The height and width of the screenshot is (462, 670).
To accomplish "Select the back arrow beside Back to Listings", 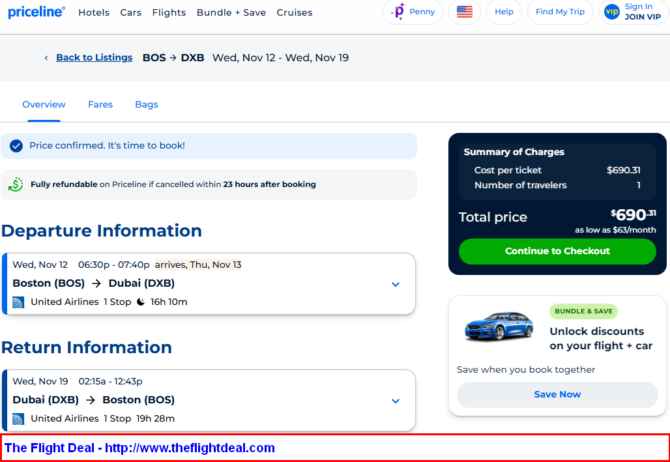I will click(x=46, y=58).
